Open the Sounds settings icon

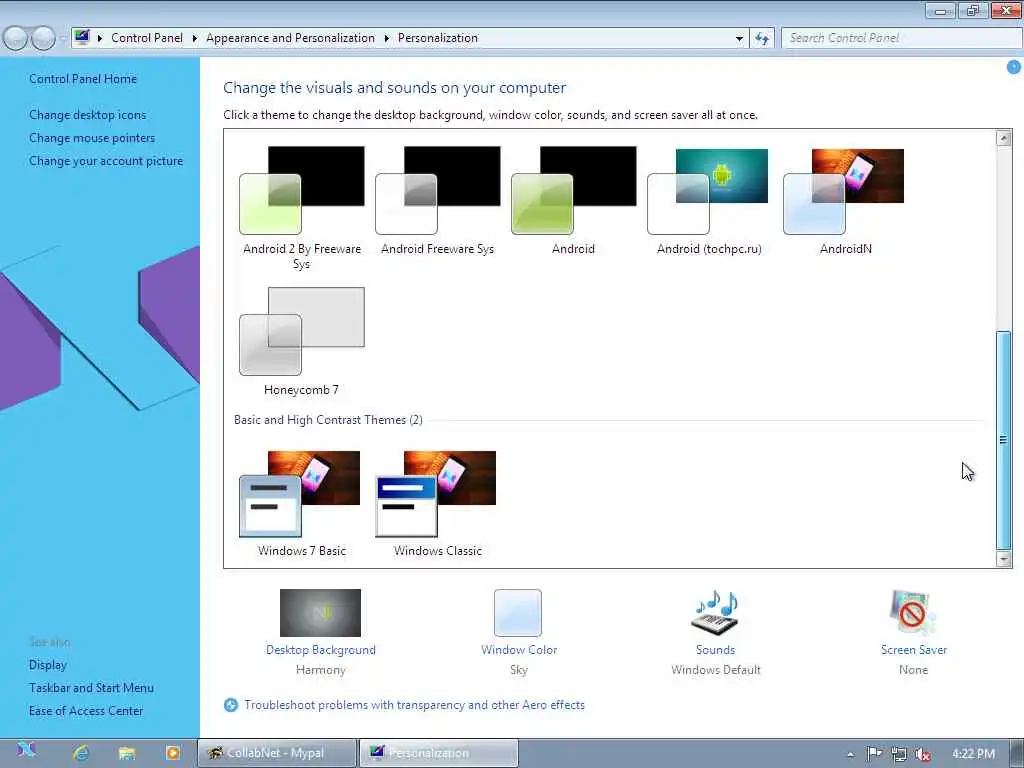[x=715, y=613]
